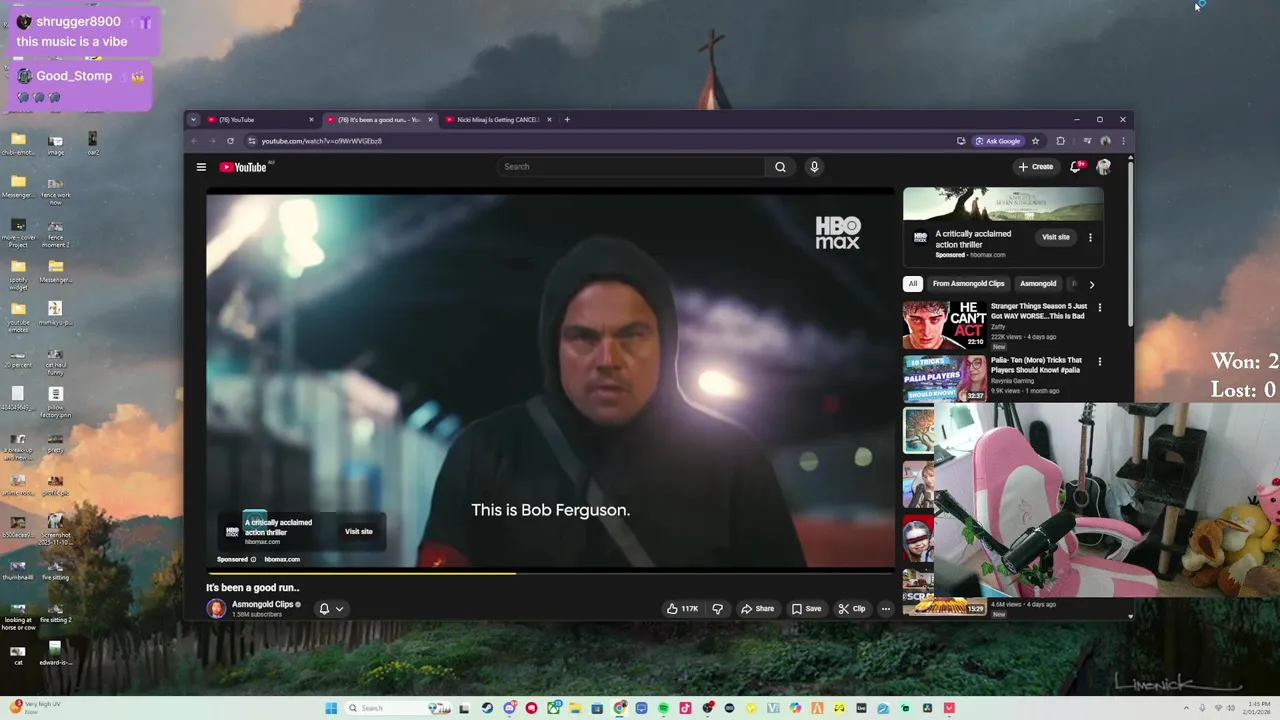The height and width of the screenshot is (720, 1280).
Task: Open Stranger Things Season 5 video title
Action: 1039,311
